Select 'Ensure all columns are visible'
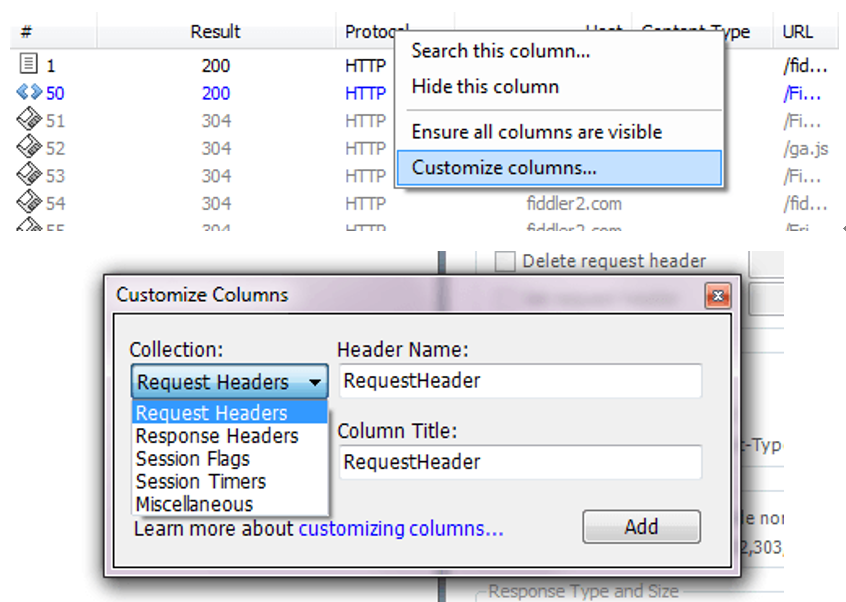This screenshot has height=602, width=846. [x=558, y=132]
